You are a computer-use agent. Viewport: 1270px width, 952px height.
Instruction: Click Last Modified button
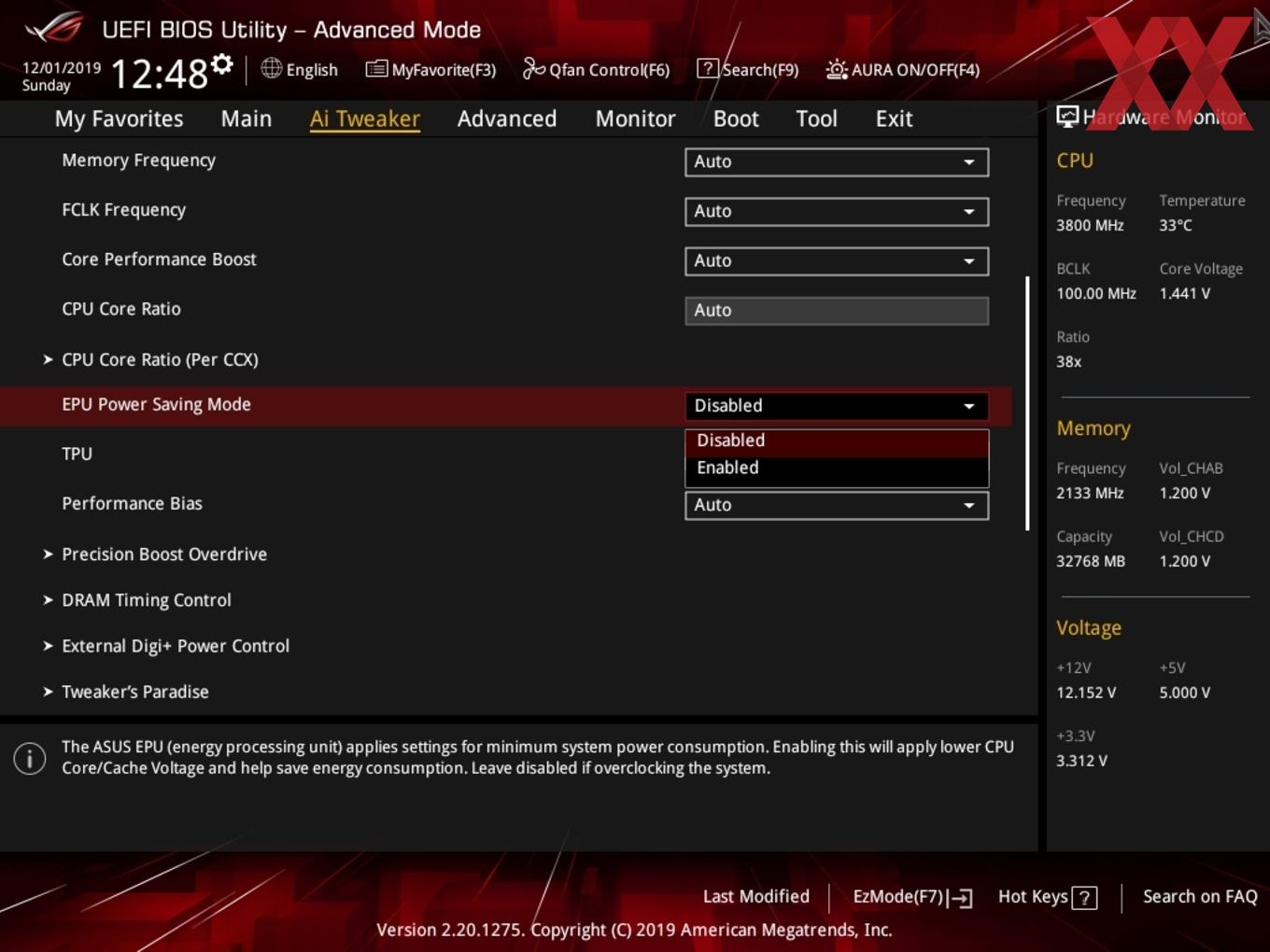point(756,897)
